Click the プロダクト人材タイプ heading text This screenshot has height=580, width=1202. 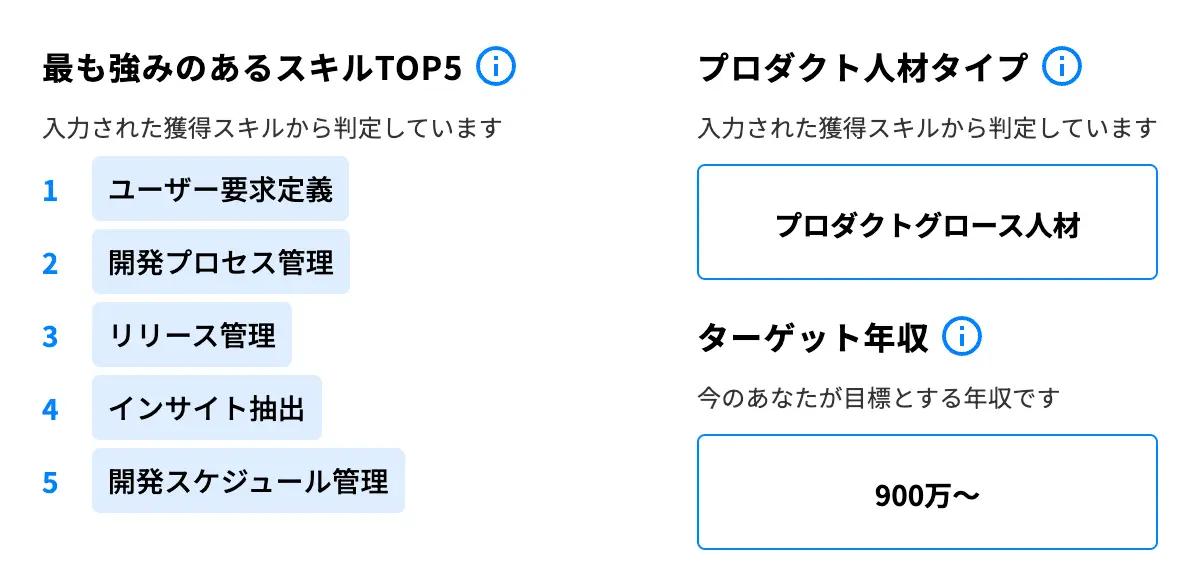pos(862,68)
